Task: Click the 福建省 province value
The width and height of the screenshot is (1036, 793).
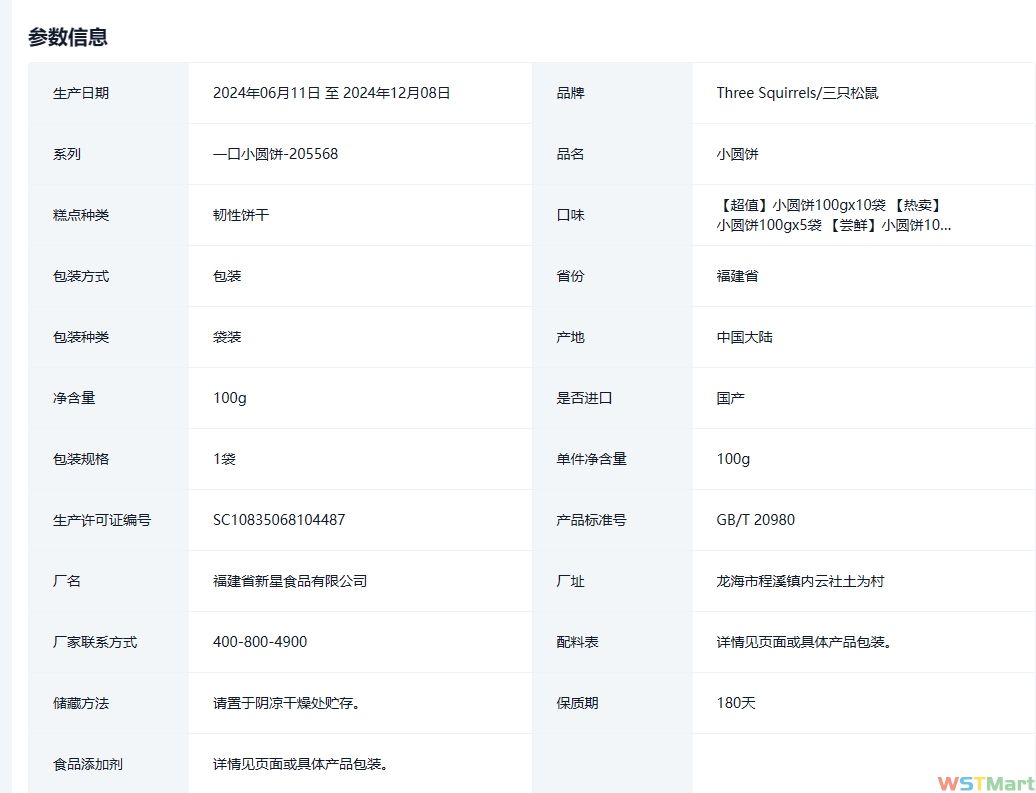Action: click(737, 276)
